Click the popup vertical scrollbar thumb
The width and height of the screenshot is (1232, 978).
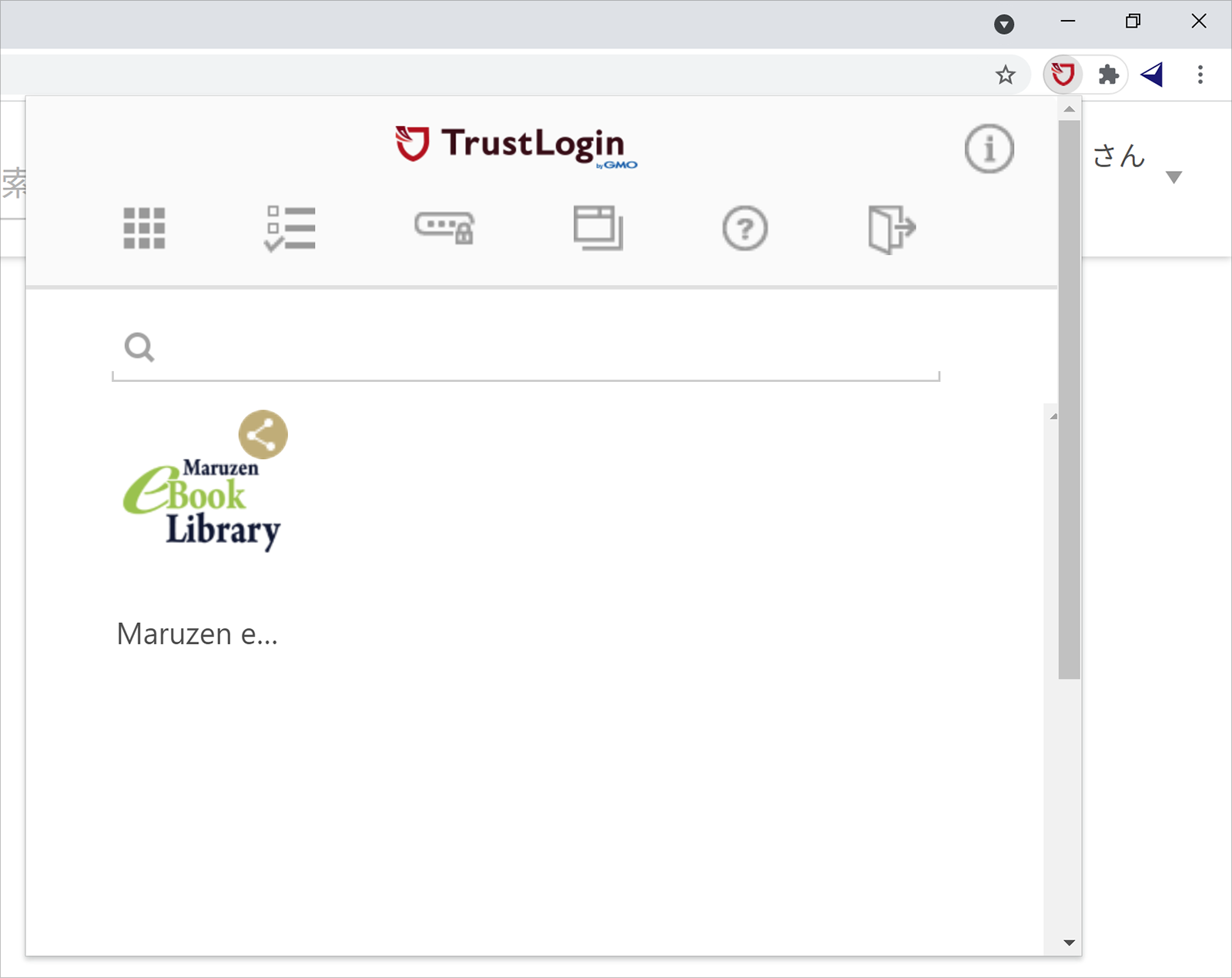click(1069, 400)
